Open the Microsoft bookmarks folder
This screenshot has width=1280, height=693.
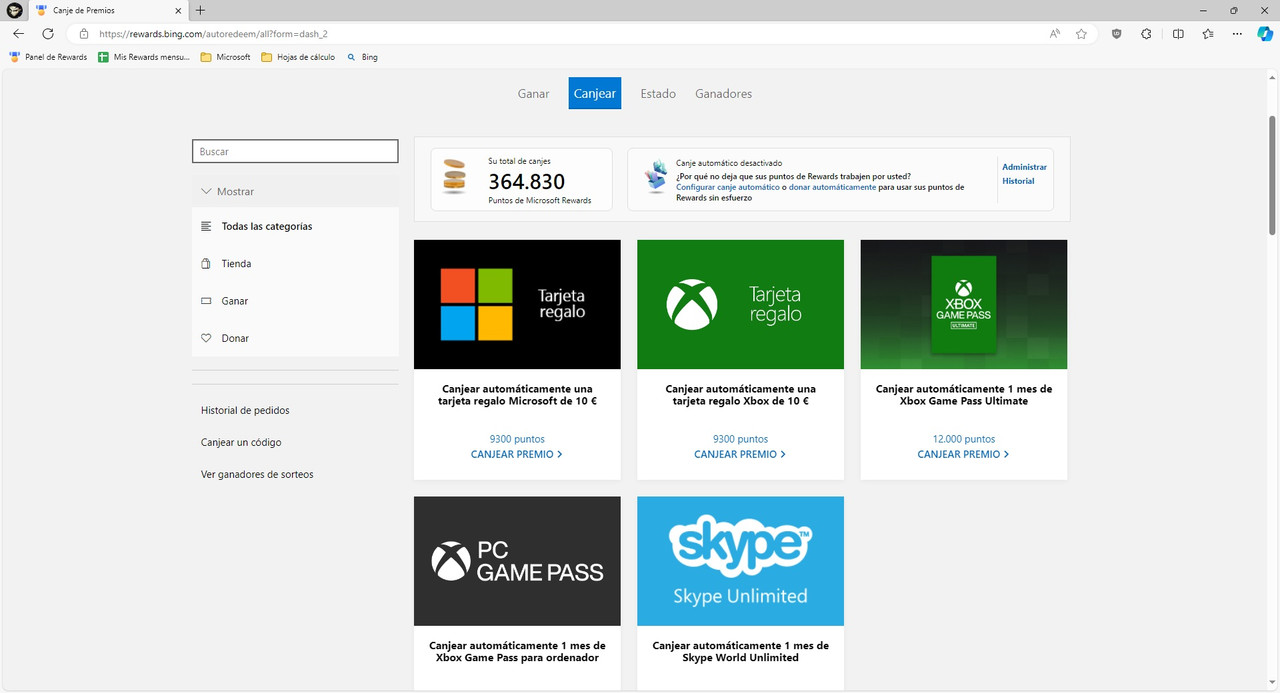[x=225, y=57]
